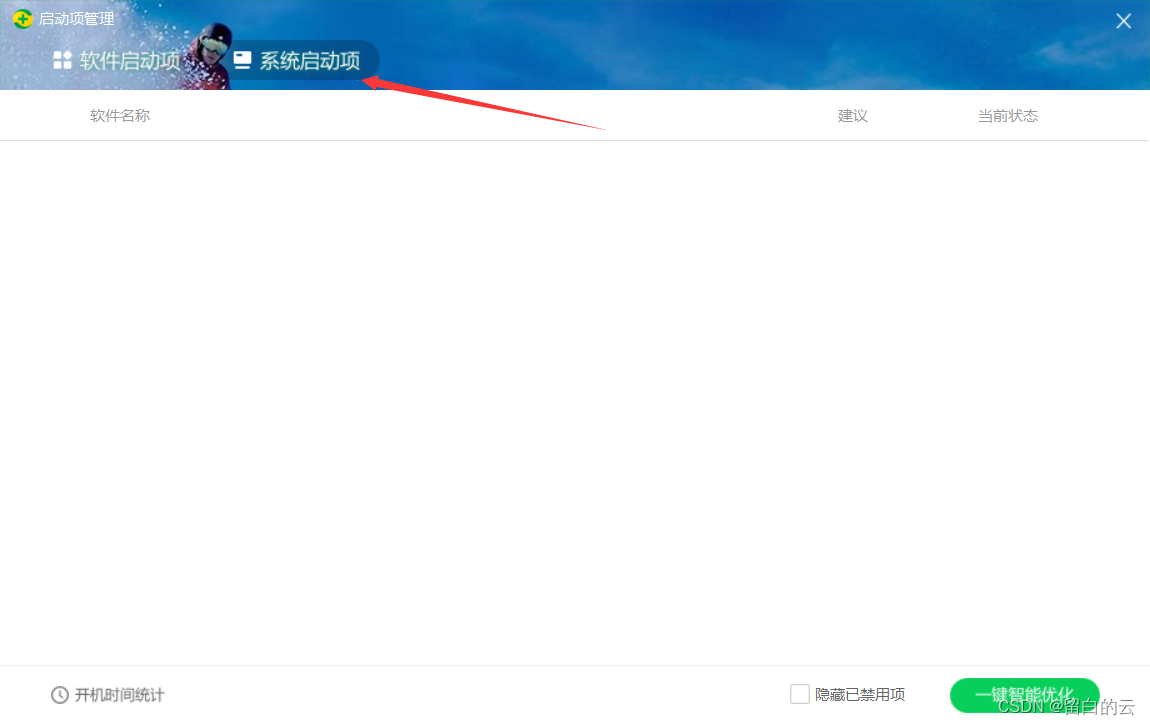Click the 当前状态 column header
The height and width of the screenshot is (725, 1150).
[x=1008, y=116]
